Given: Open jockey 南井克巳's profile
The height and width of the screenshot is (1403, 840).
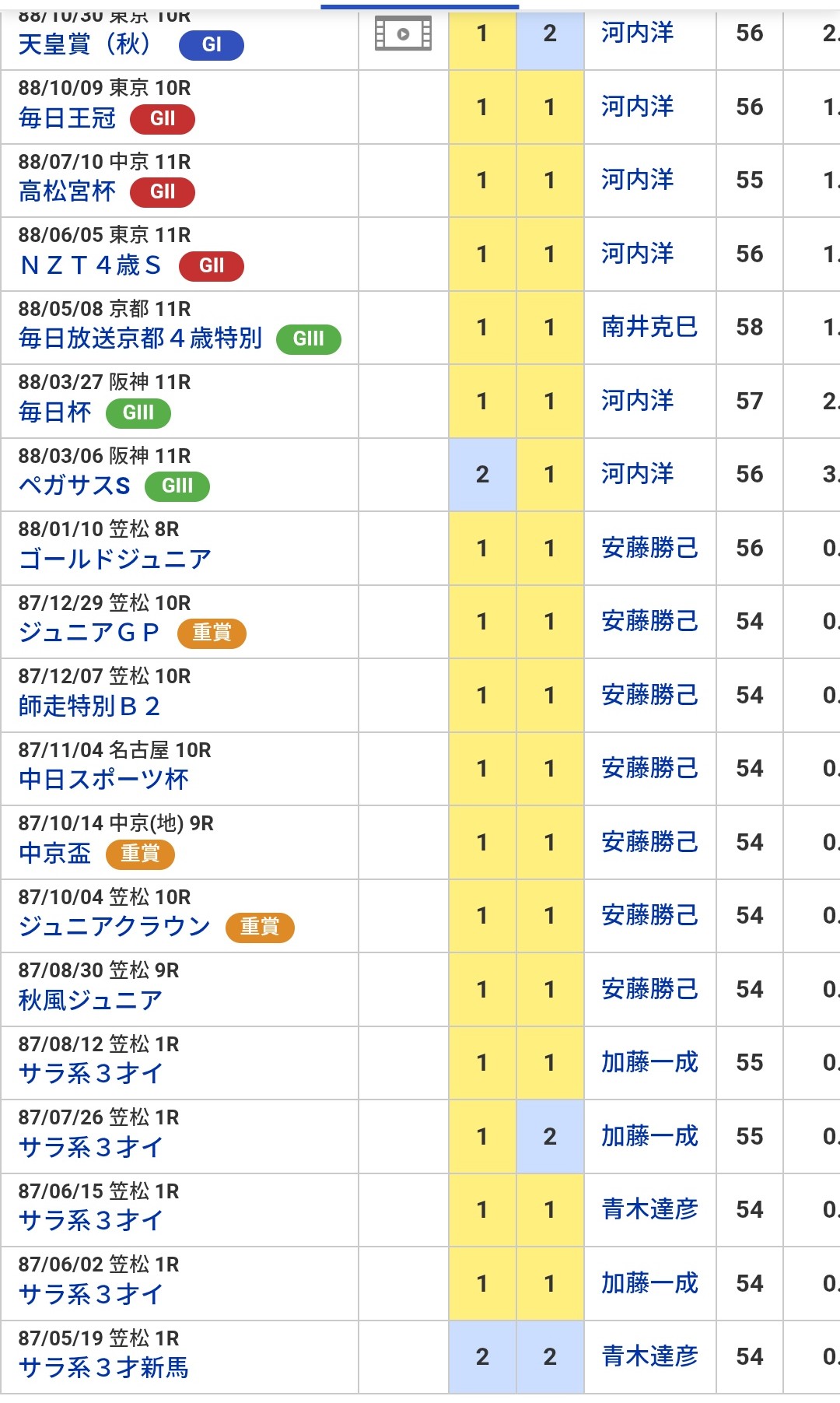Looking at the screenshot, I should pyautogui.click(x=649, y=327).
